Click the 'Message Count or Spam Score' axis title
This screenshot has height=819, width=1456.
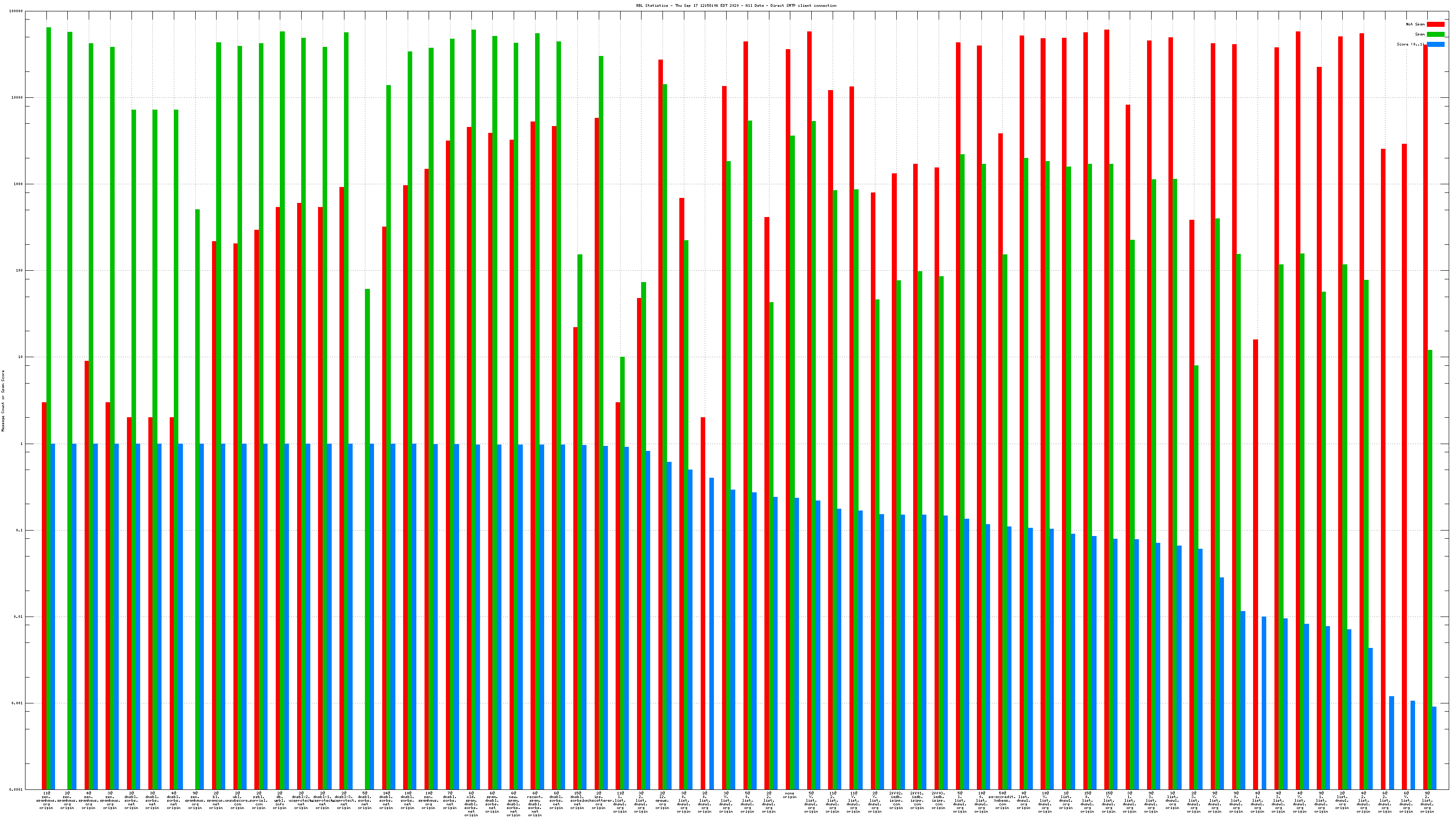[3, 401]
